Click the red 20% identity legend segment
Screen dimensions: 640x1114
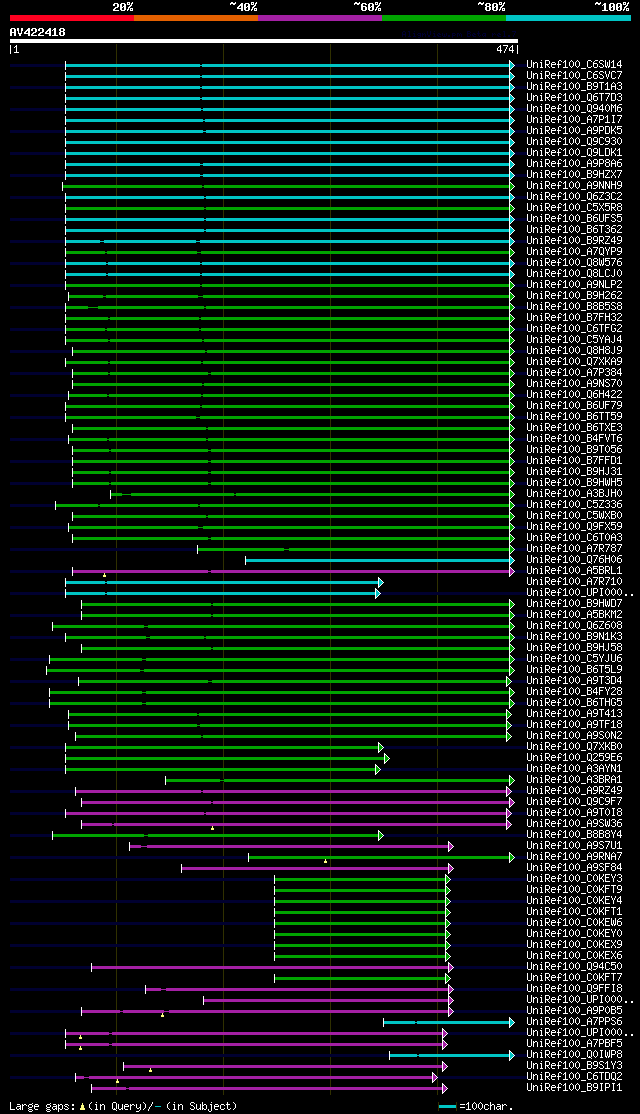click(x=72, y=18)
